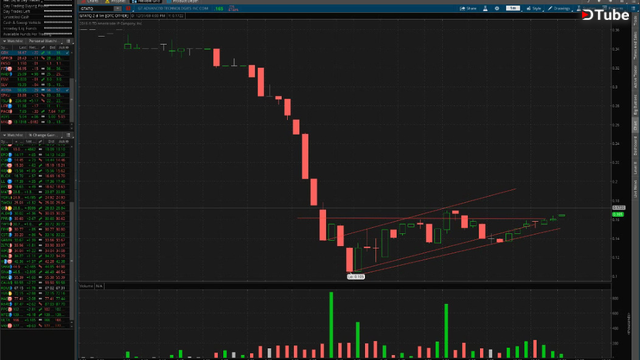Sort Personal Watchlist by the Last column header
Viewport: 640px width, 360px height.
pyautogui.click(x=22, y=47)
